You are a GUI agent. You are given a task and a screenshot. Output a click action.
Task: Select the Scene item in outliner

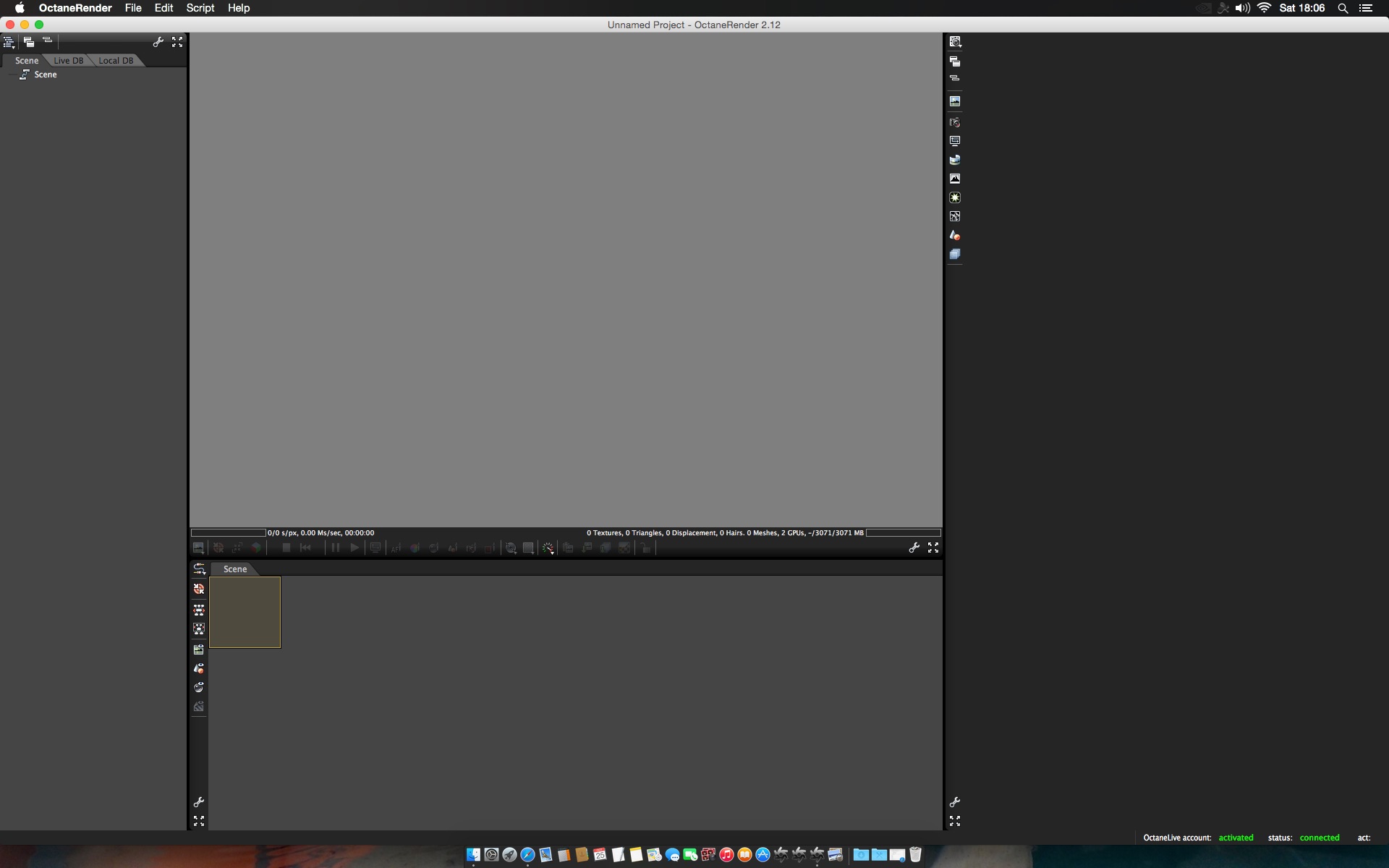pos(45,75)
